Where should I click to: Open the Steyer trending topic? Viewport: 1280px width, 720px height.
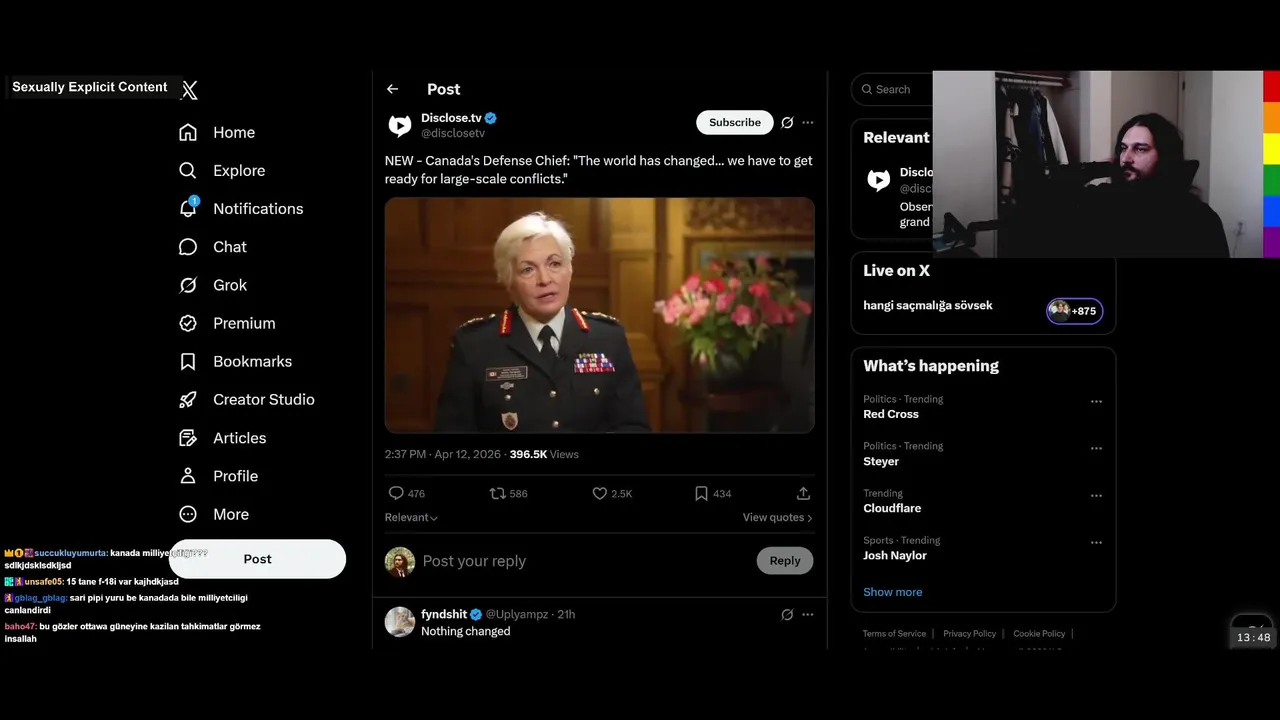coord(881,461)
